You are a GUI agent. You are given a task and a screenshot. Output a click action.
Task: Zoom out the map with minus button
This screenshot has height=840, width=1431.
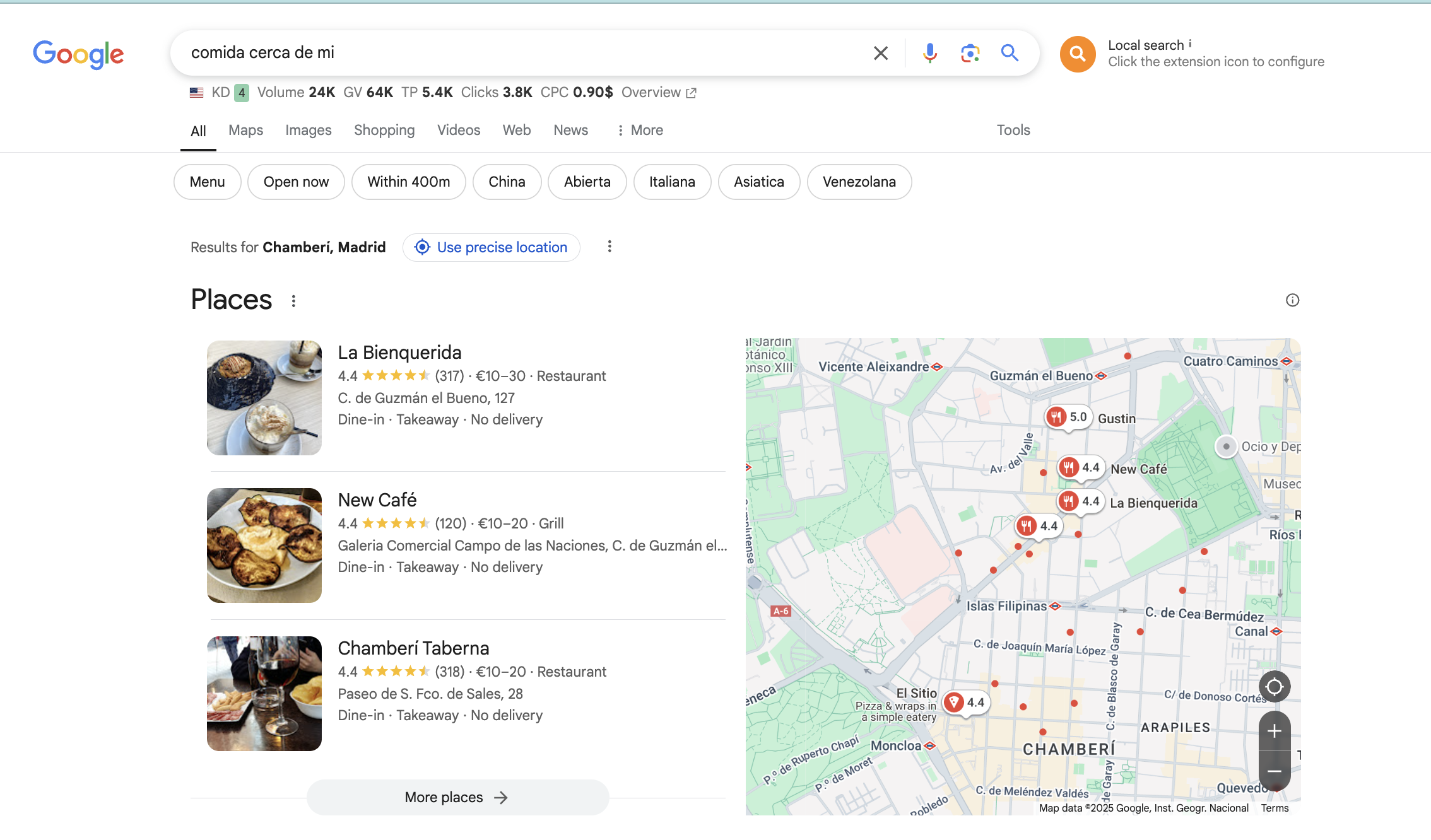(x=1275, y=771)
